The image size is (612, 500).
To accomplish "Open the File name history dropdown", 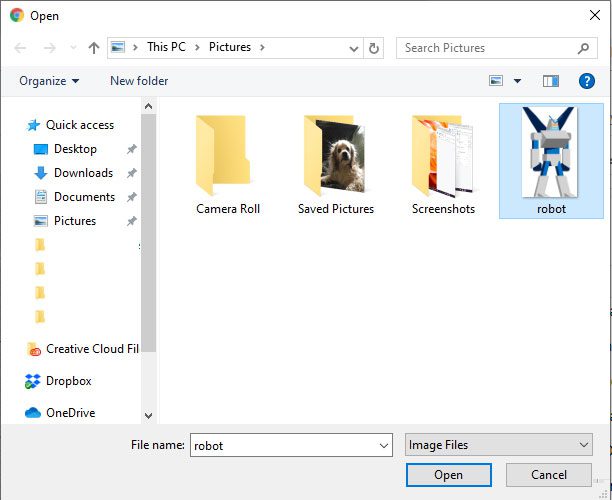I will coord(384,445).
